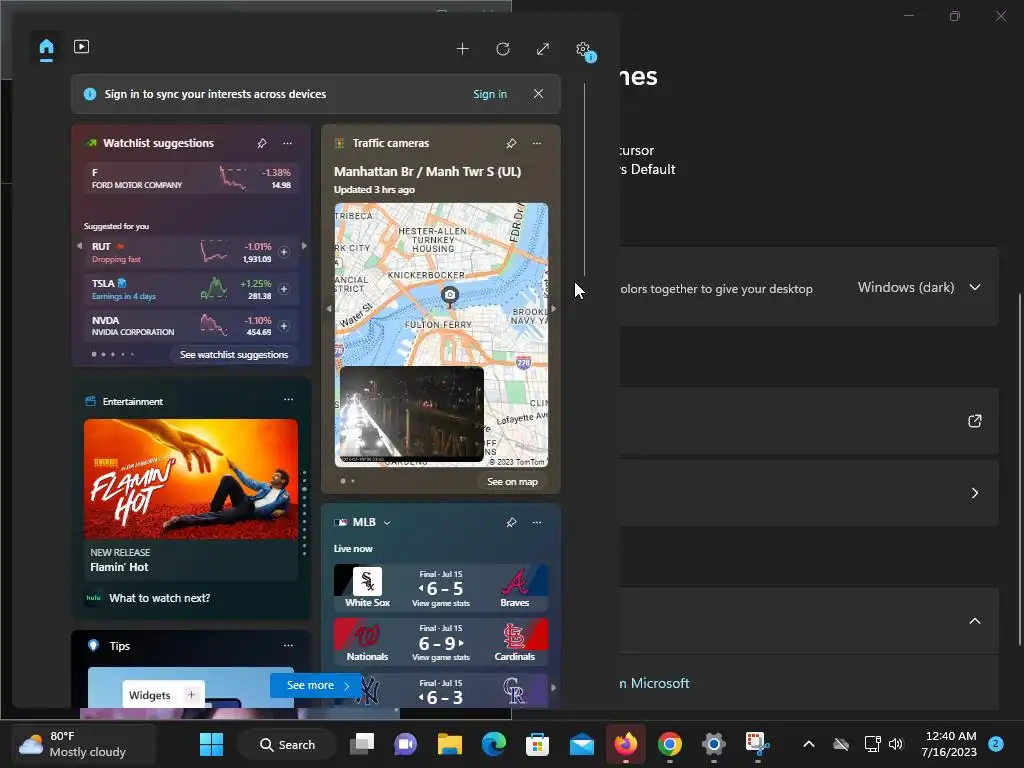Click Sign in link in banner

pyautogui.click(x=490, y=94)
